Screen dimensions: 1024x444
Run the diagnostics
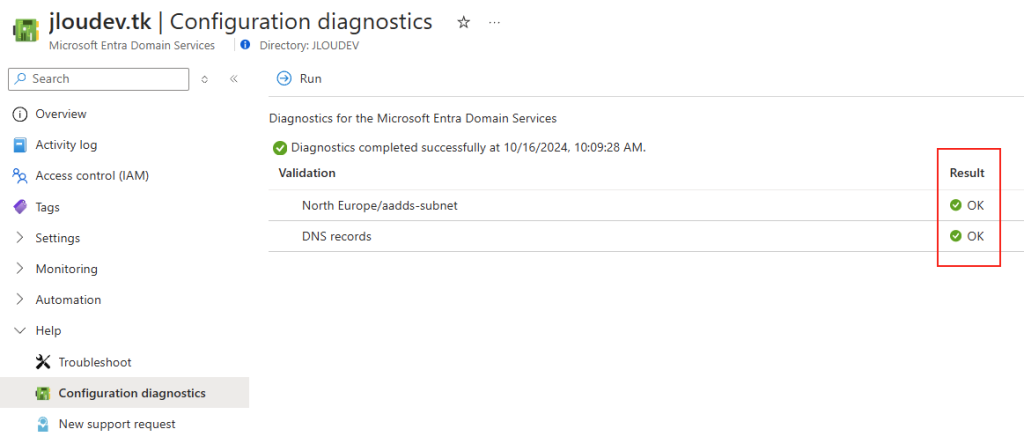(x=300, y=78)
